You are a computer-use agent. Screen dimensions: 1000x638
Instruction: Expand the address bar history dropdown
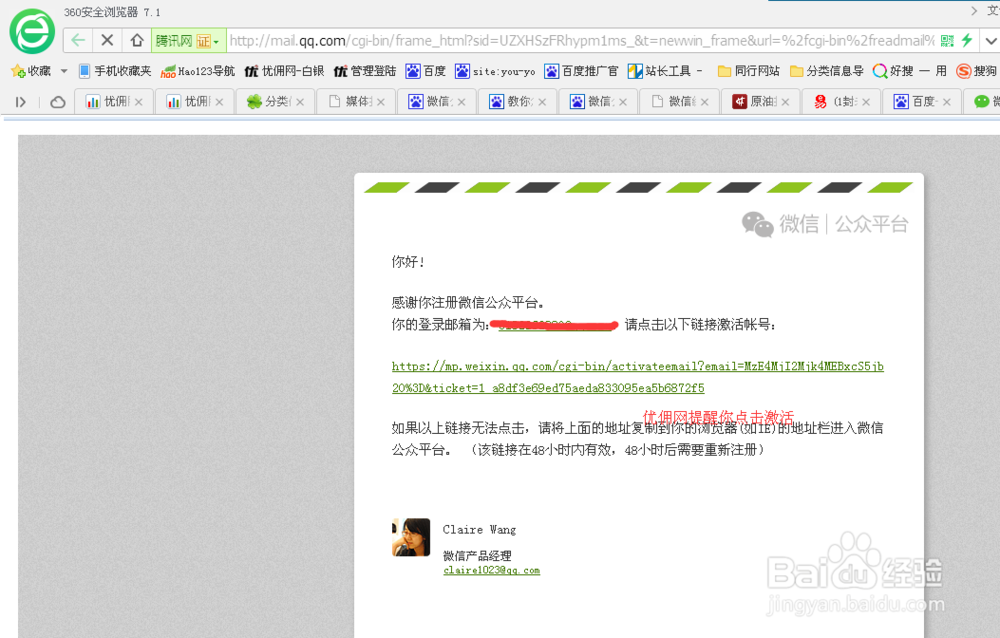tap(990, 40)
